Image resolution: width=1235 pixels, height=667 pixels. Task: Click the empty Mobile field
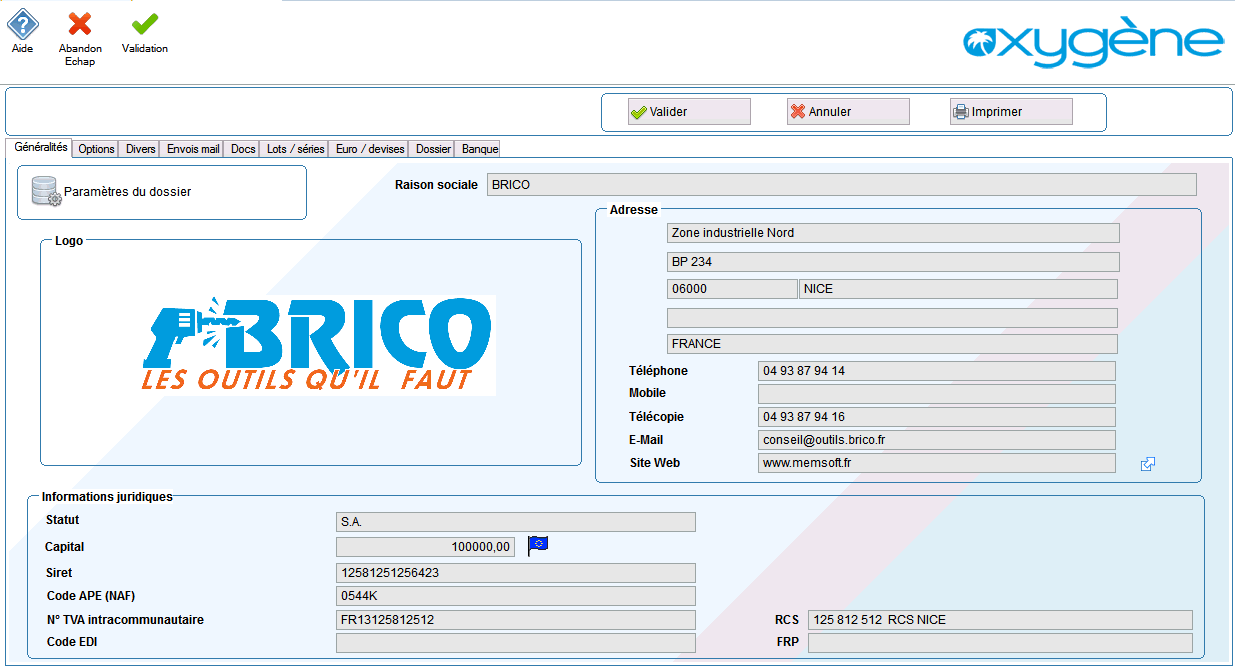click(937, 394)
